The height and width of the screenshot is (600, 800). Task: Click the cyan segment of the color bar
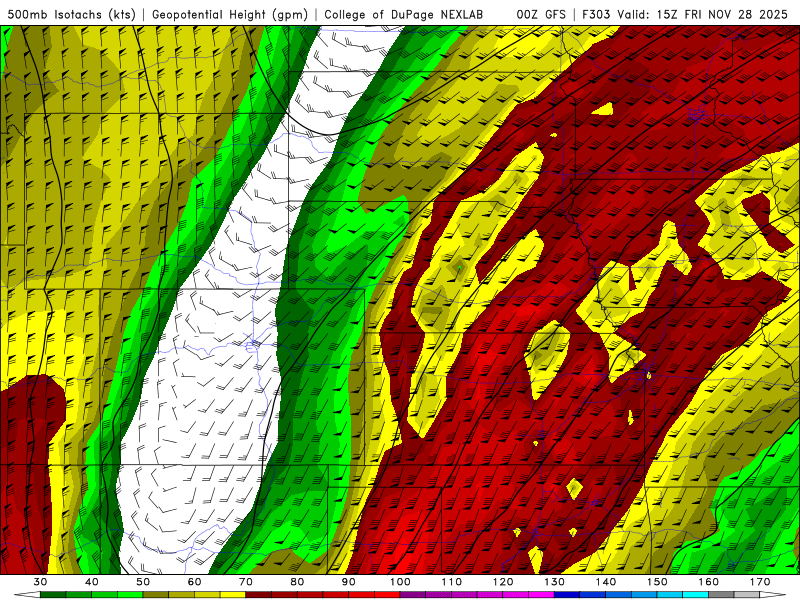[x=695, y=595]
